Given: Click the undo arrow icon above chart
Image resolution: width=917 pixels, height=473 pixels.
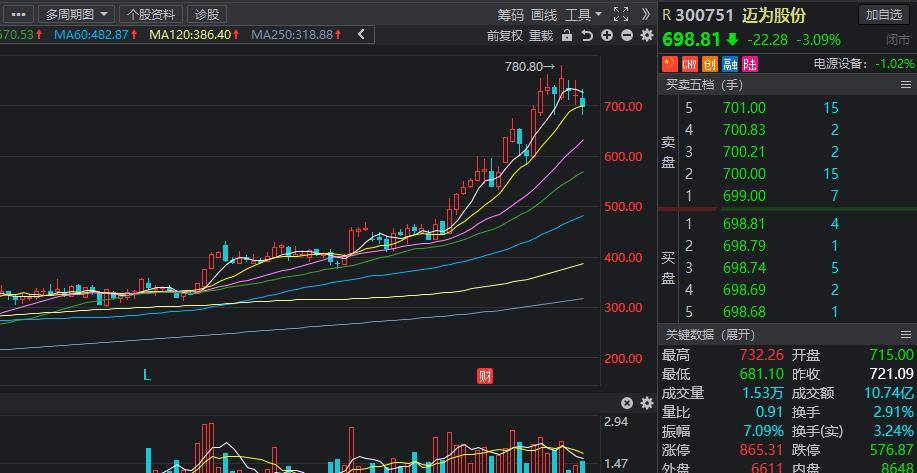Looking at the screenshot, I should (587, 35).
